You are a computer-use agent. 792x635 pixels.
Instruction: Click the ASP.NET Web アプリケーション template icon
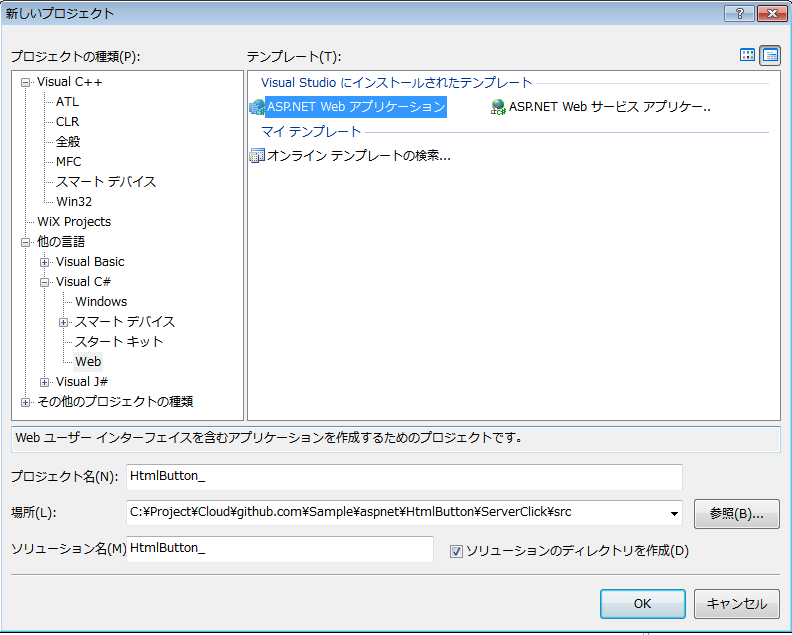click(x=257, y=107)
